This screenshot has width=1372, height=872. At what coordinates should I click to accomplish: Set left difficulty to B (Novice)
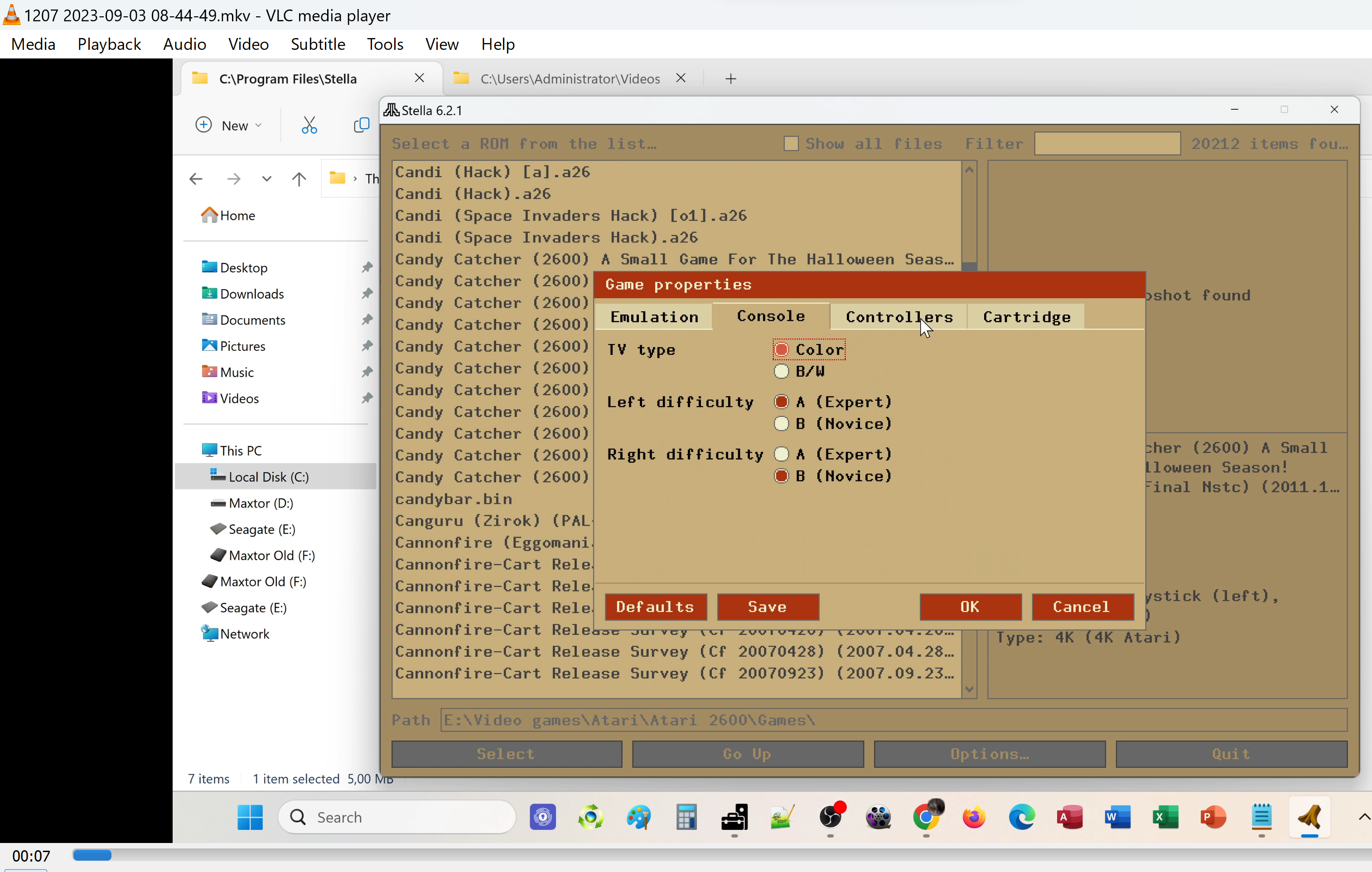pos(781,424)
